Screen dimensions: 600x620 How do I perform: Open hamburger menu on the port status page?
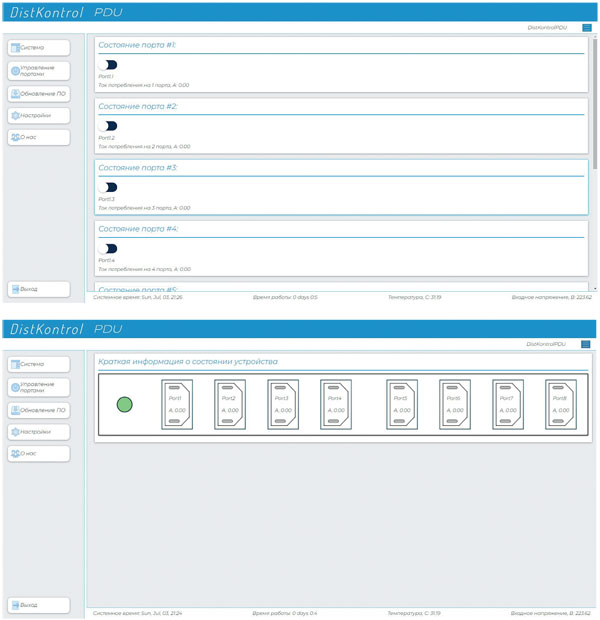tap(587, 28)
